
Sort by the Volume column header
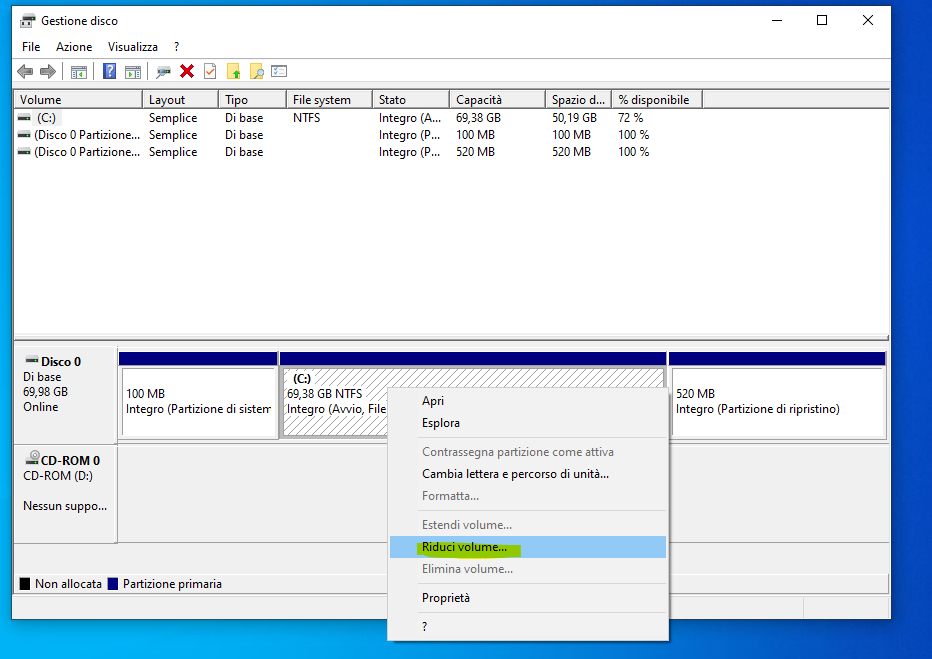78,100
